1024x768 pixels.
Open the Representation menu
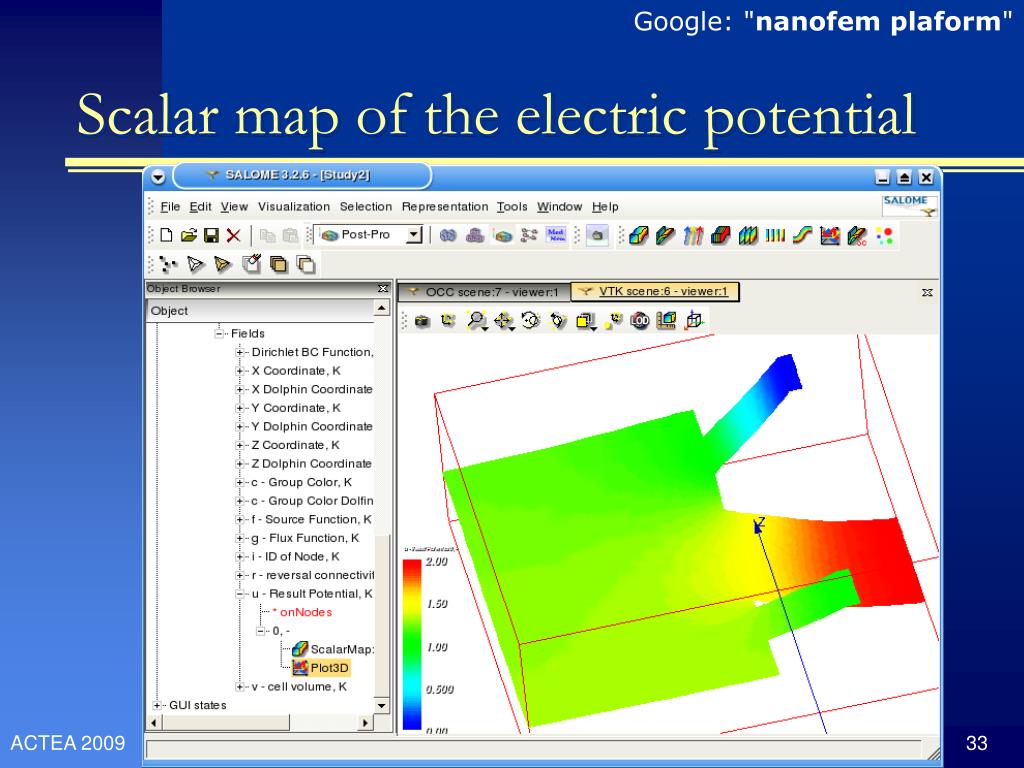pos(445,207)
